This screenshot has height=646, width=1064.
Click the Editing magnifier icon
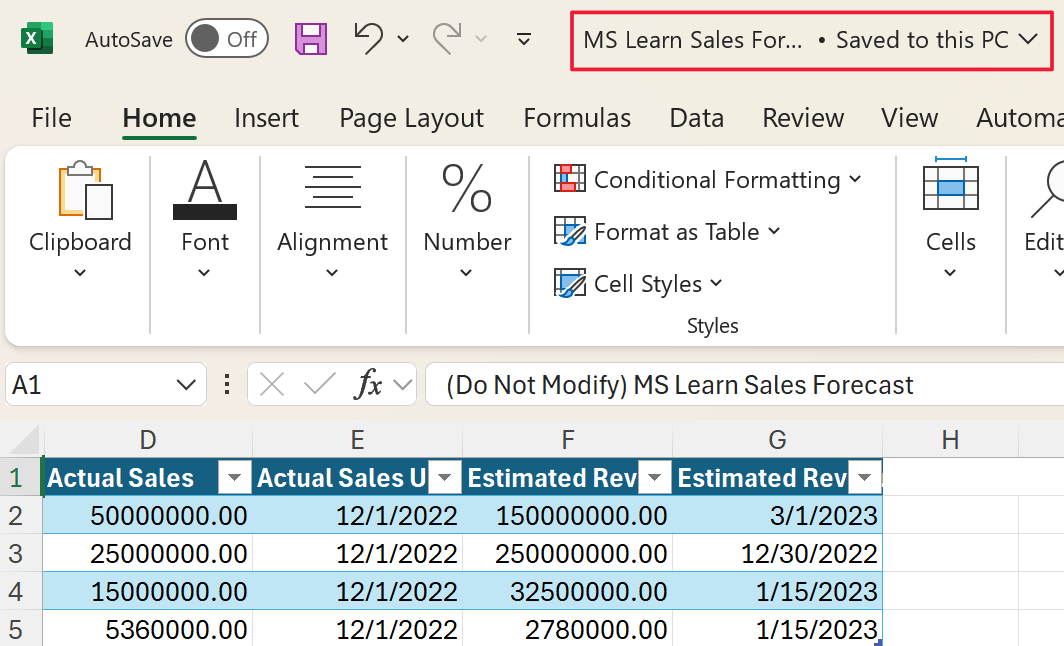[x=1048, y=189]
